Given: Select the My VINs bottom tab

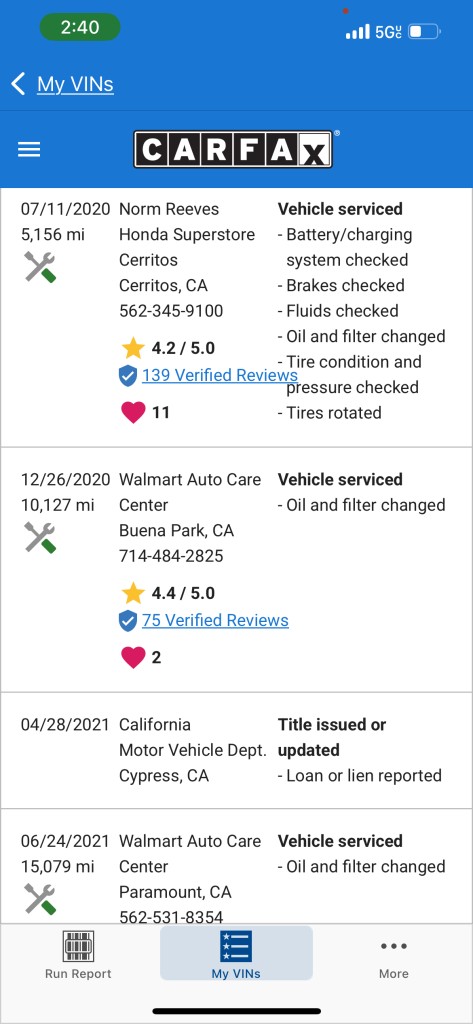Looking at the screenshot, I should [x=236, y=955].
